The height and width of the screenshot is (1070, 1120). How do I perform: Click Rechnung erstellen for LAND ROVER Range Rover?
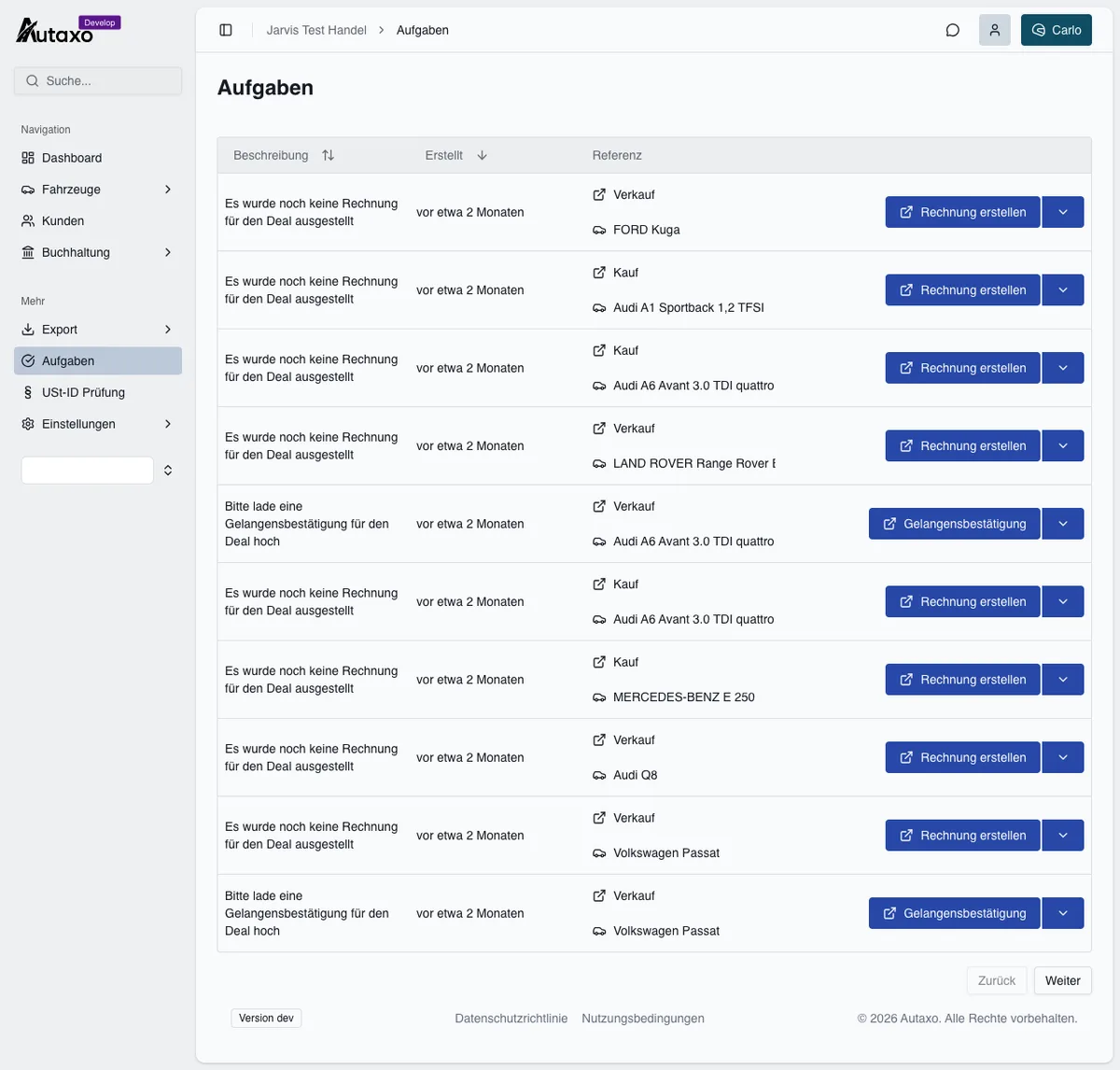(962, 446)
